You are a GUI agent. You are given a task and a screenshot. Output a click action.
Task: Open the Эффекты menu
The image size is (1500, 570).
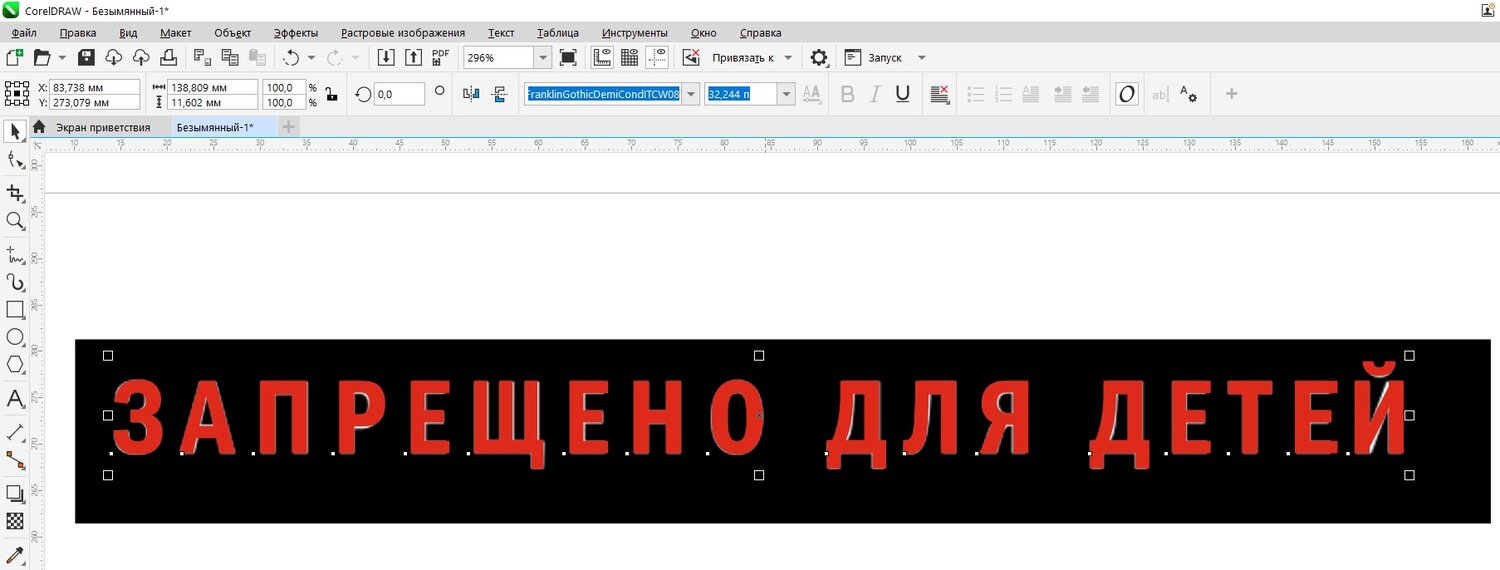[296, 33]
